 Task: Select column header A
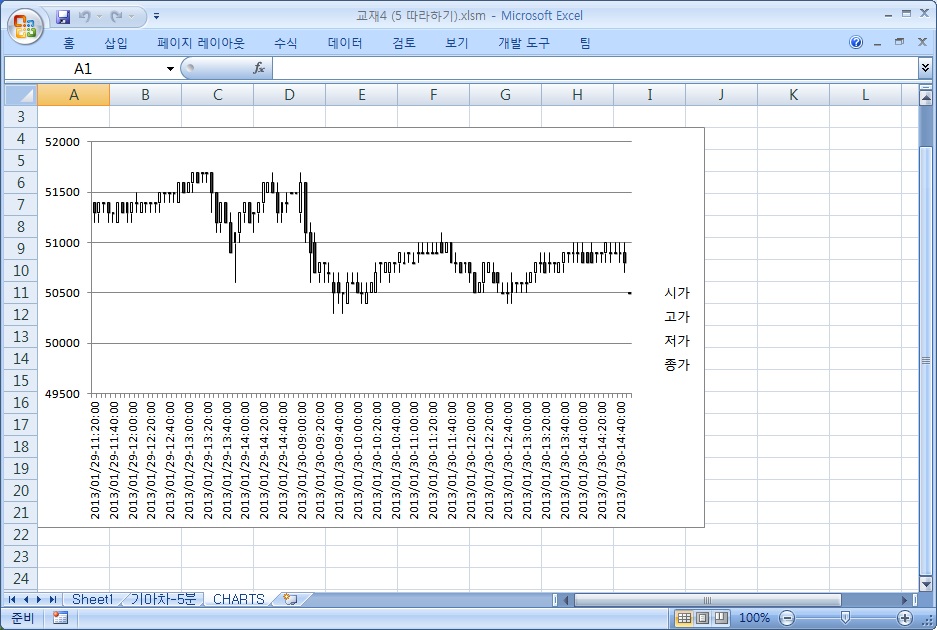pos(74,94)
